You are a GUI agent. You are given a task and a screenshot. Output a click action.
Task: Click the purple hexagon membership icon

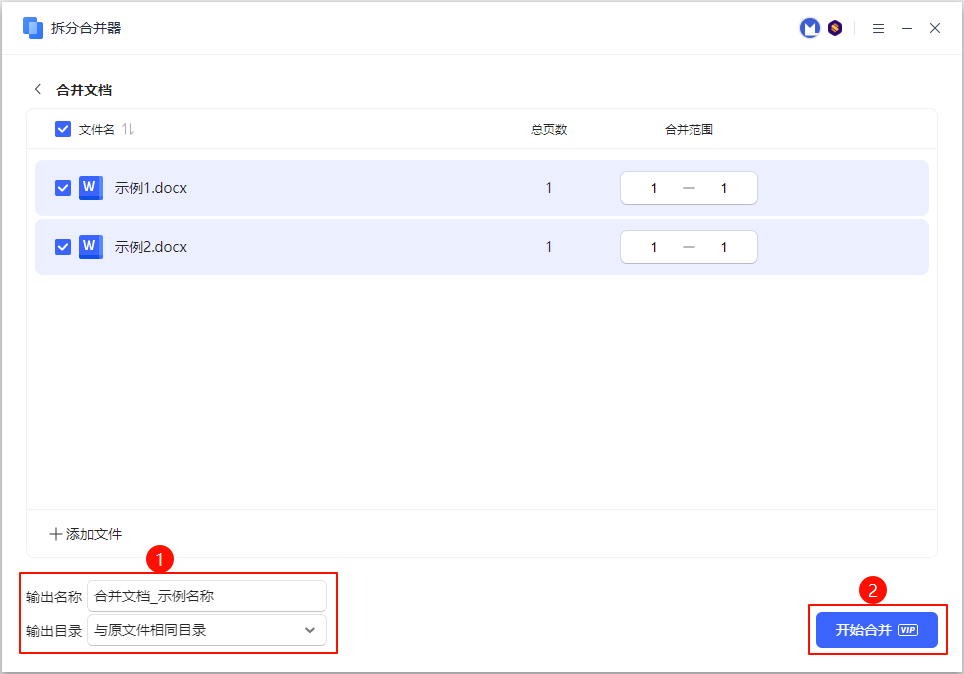click(835, 29)
